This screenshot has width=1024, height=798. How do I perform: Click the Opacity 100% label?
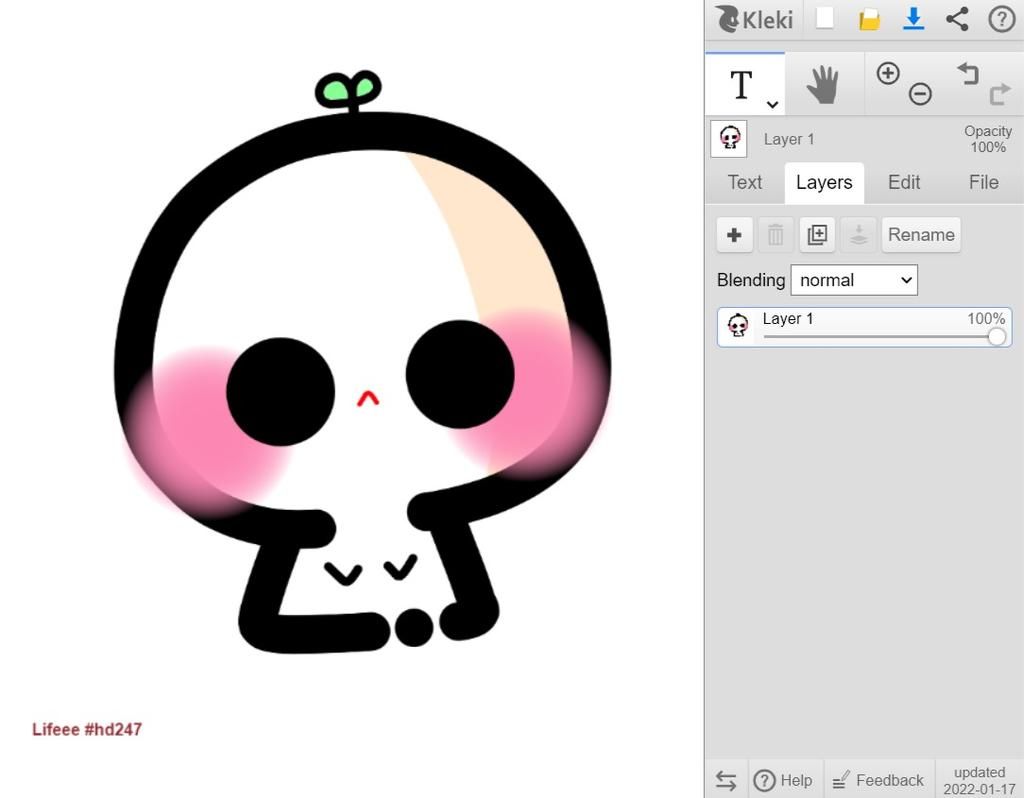(988, 139)
